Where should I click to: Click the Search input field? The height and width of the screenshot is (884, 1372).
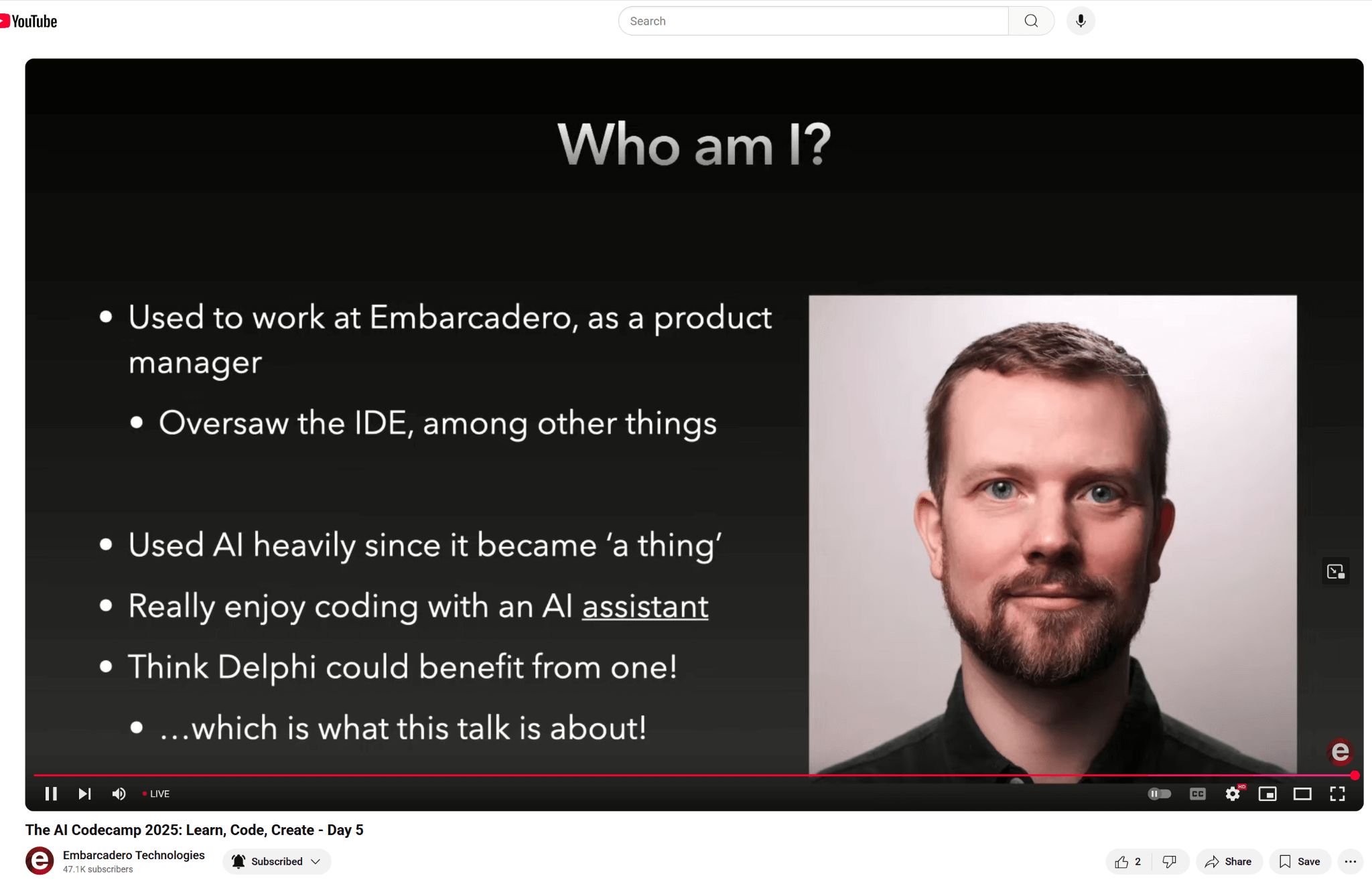tap(813, 21)
